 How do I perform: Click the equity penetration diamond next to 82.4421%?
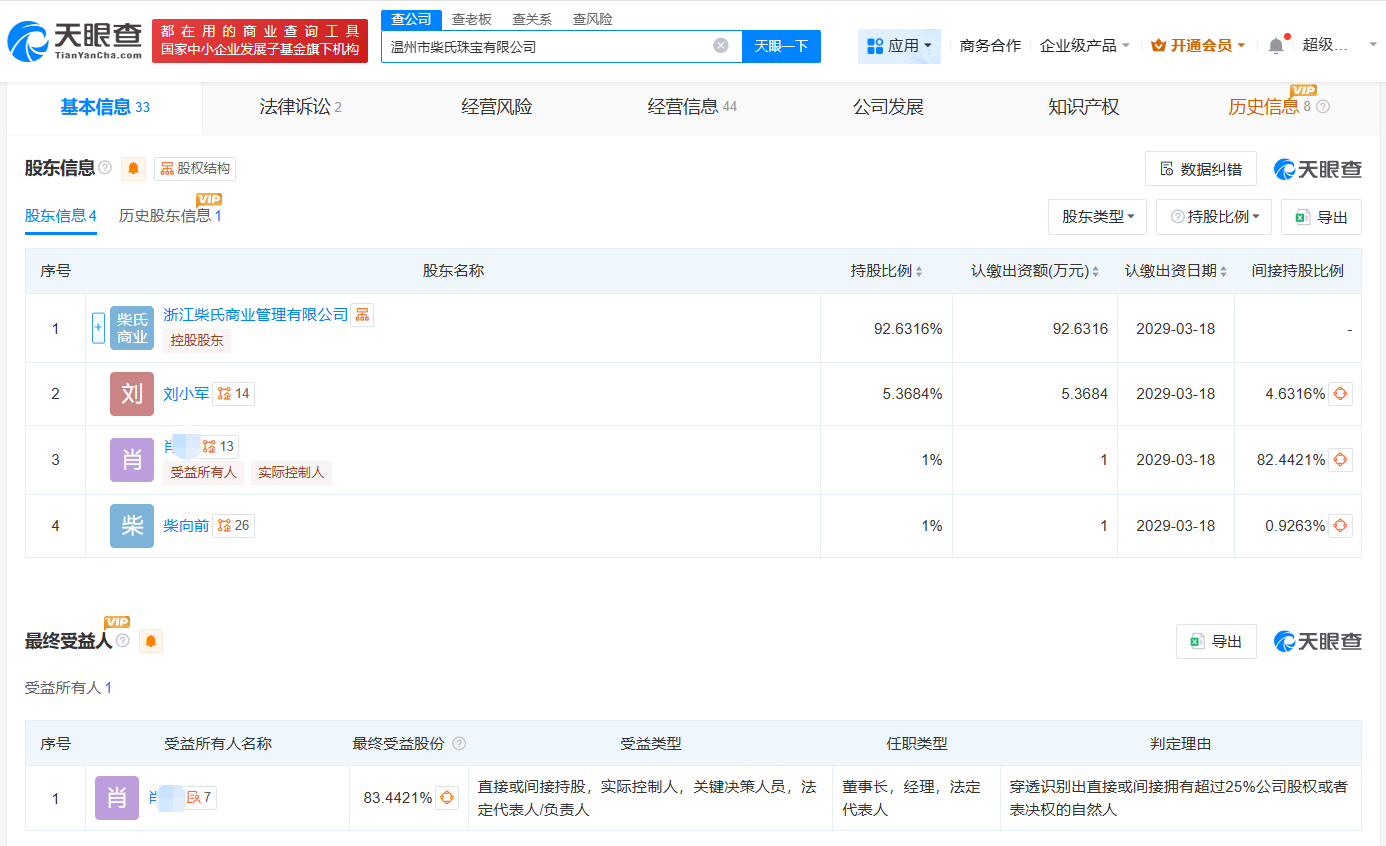tap(1339, 459)
